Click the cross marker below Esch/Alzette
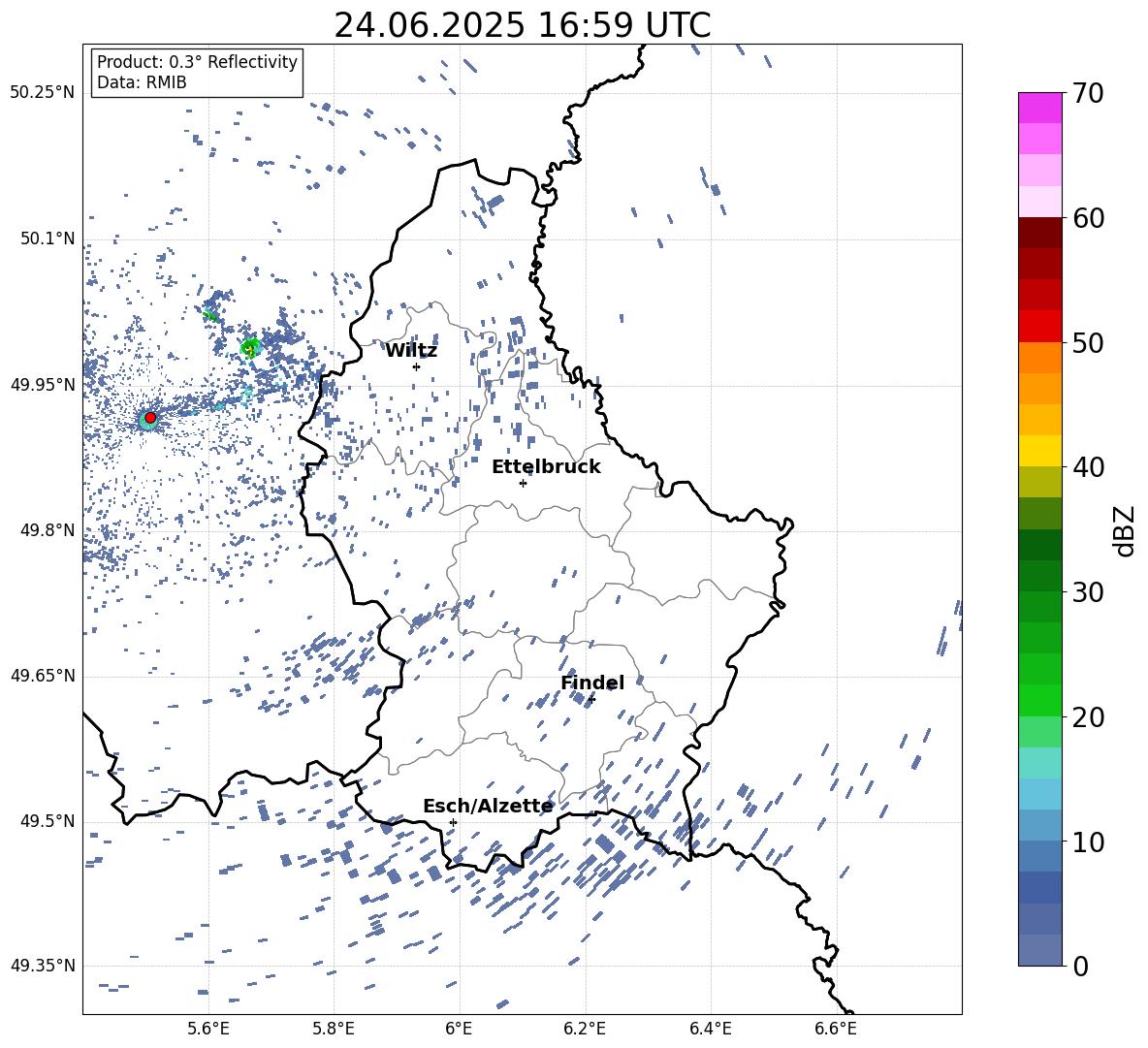Image resolution: width=1148 pixels, height=1048 pixels. [x=453, y=822]
